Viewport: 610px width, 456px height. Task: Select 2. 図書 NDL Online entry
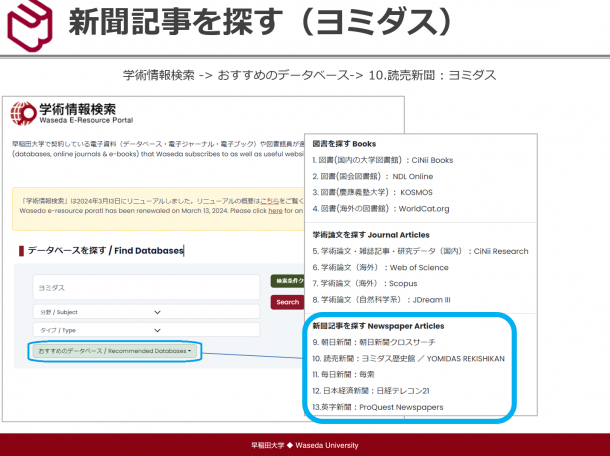pos(373,177)
